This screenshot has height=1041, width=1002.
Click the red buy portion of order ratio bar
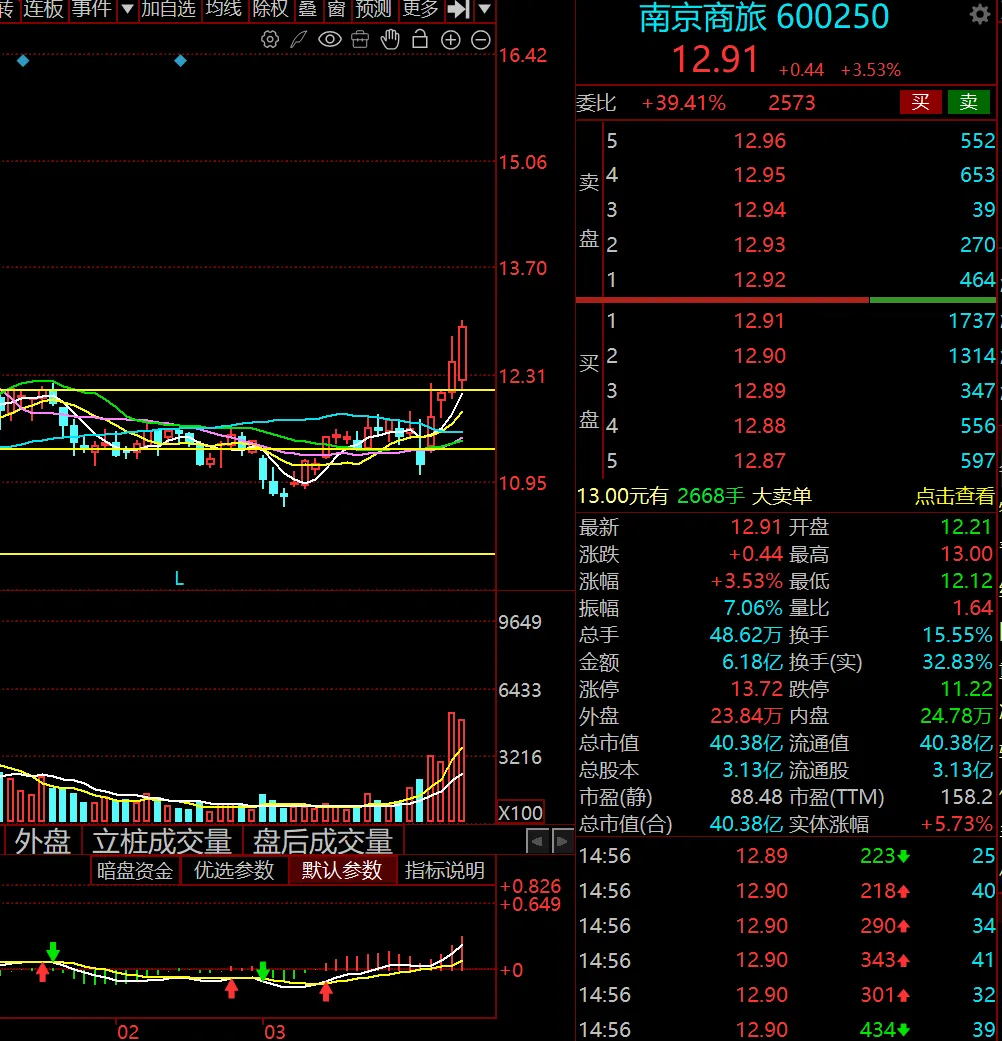click(722, 301)
